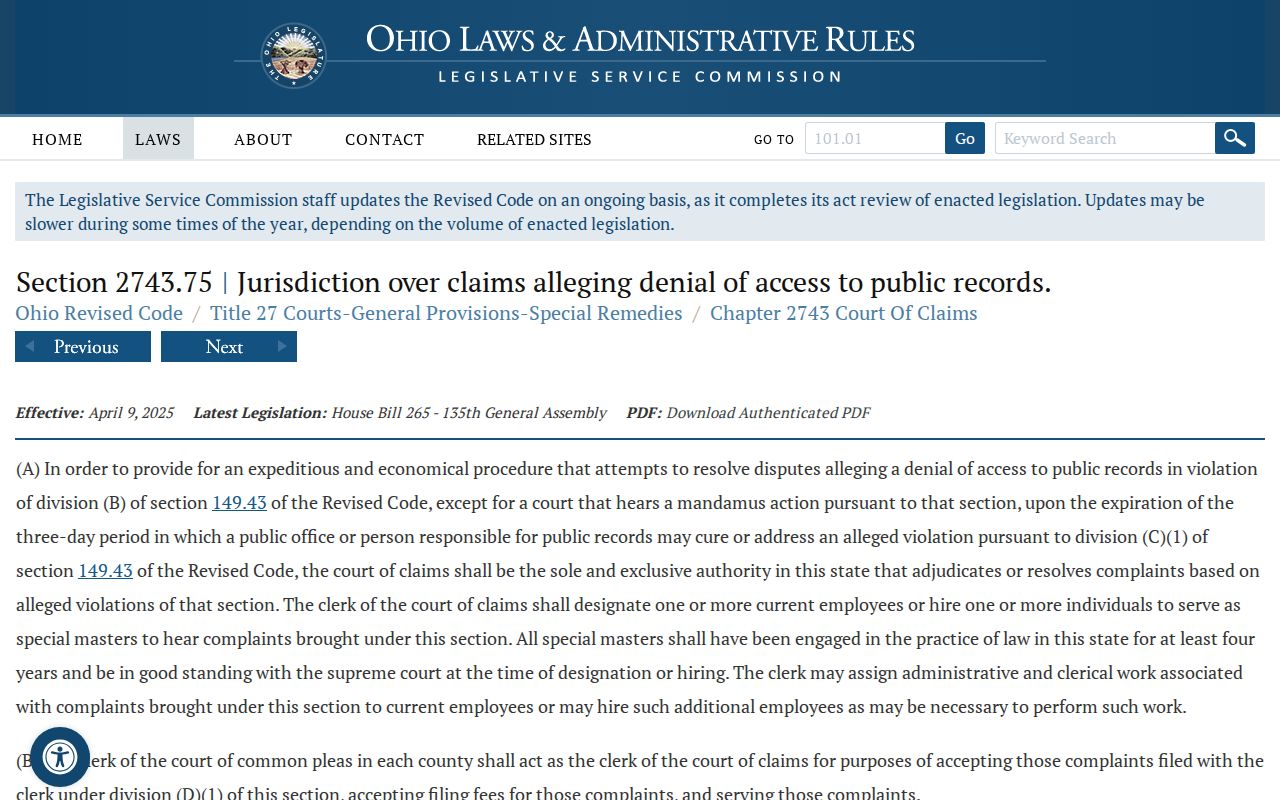
Task: Open the Home menu item
Action: 57,139
